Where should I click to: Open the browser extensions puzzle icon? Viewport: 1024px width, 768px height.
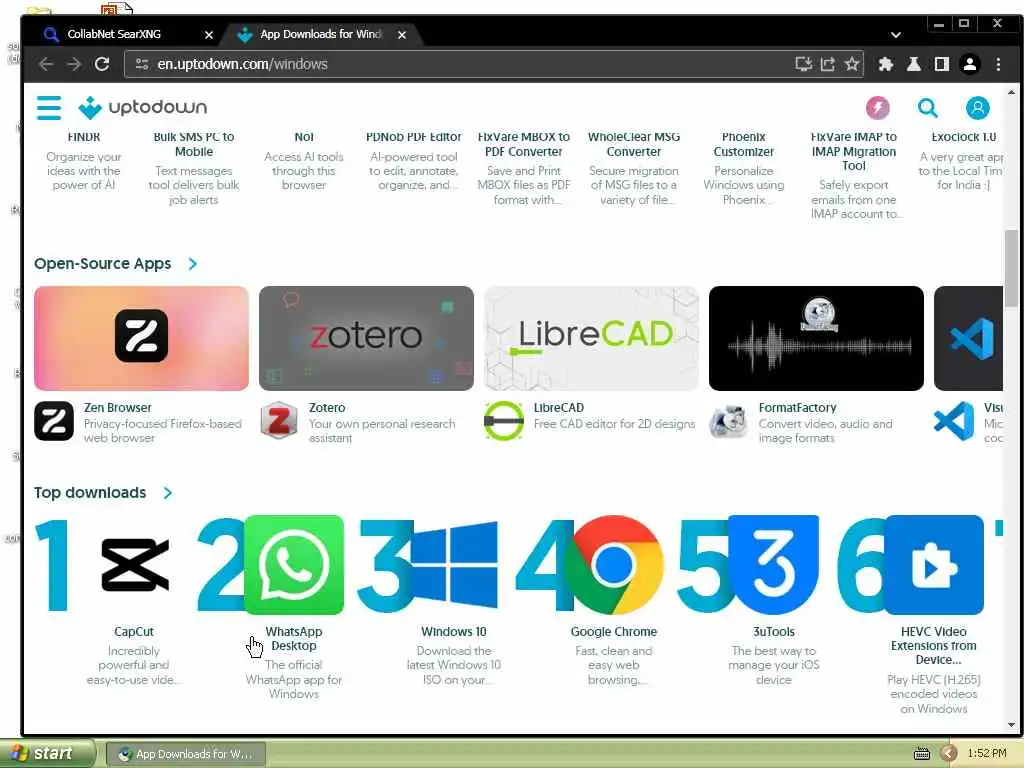pyautogui.click(x=886, y=64)
